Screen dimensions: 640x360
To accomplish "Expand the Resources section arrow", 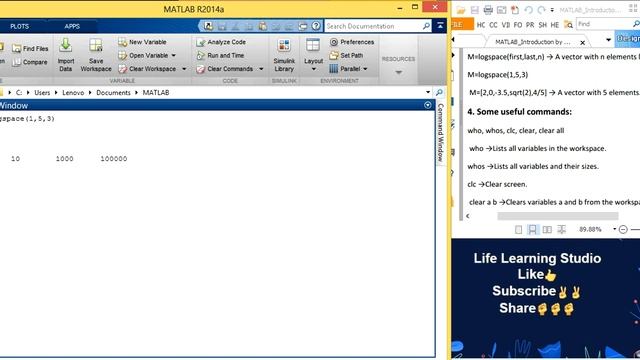I will (x=398, y=72).
